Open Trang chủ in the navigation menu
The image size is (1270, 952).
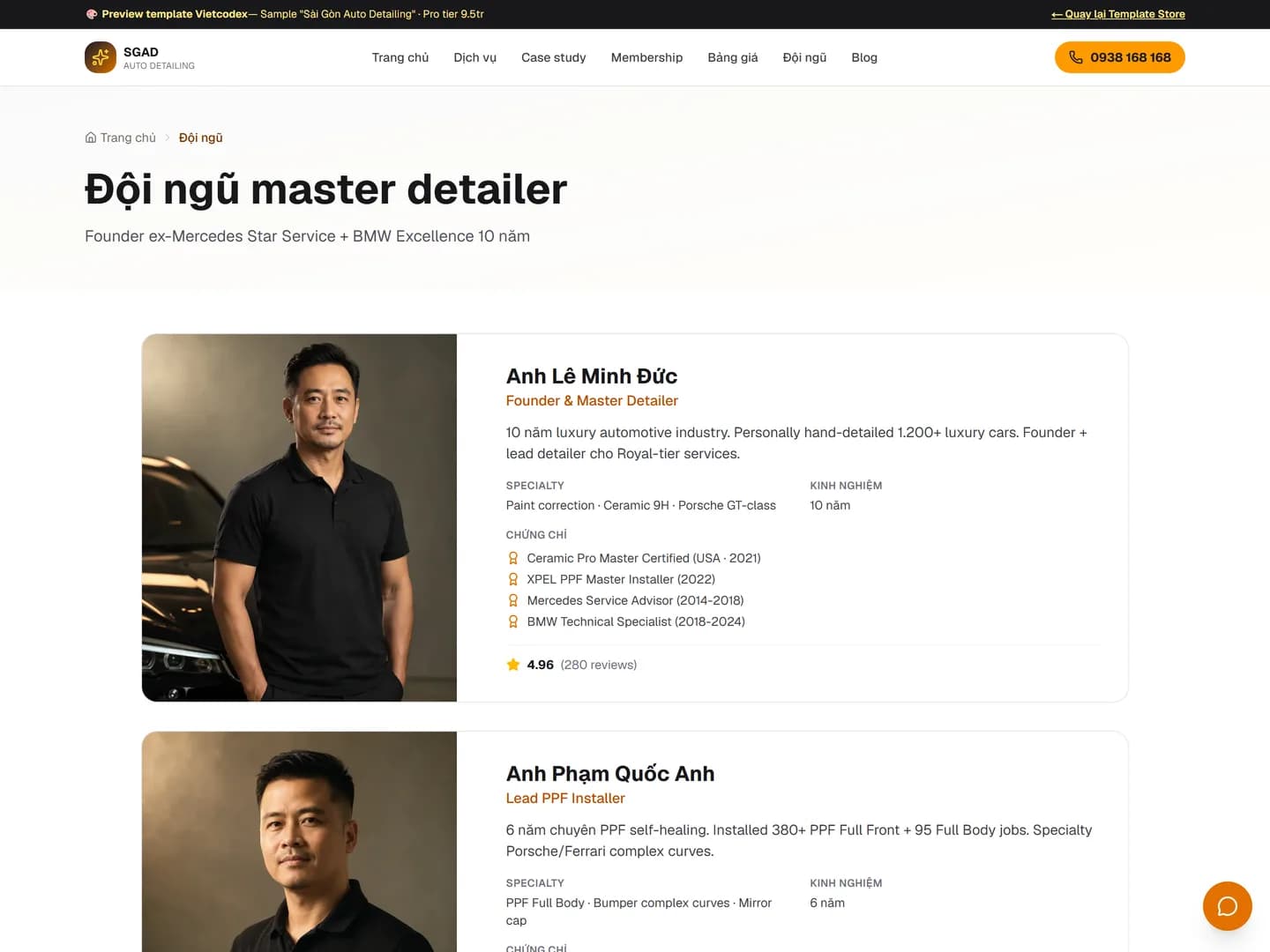coord(400,57)
